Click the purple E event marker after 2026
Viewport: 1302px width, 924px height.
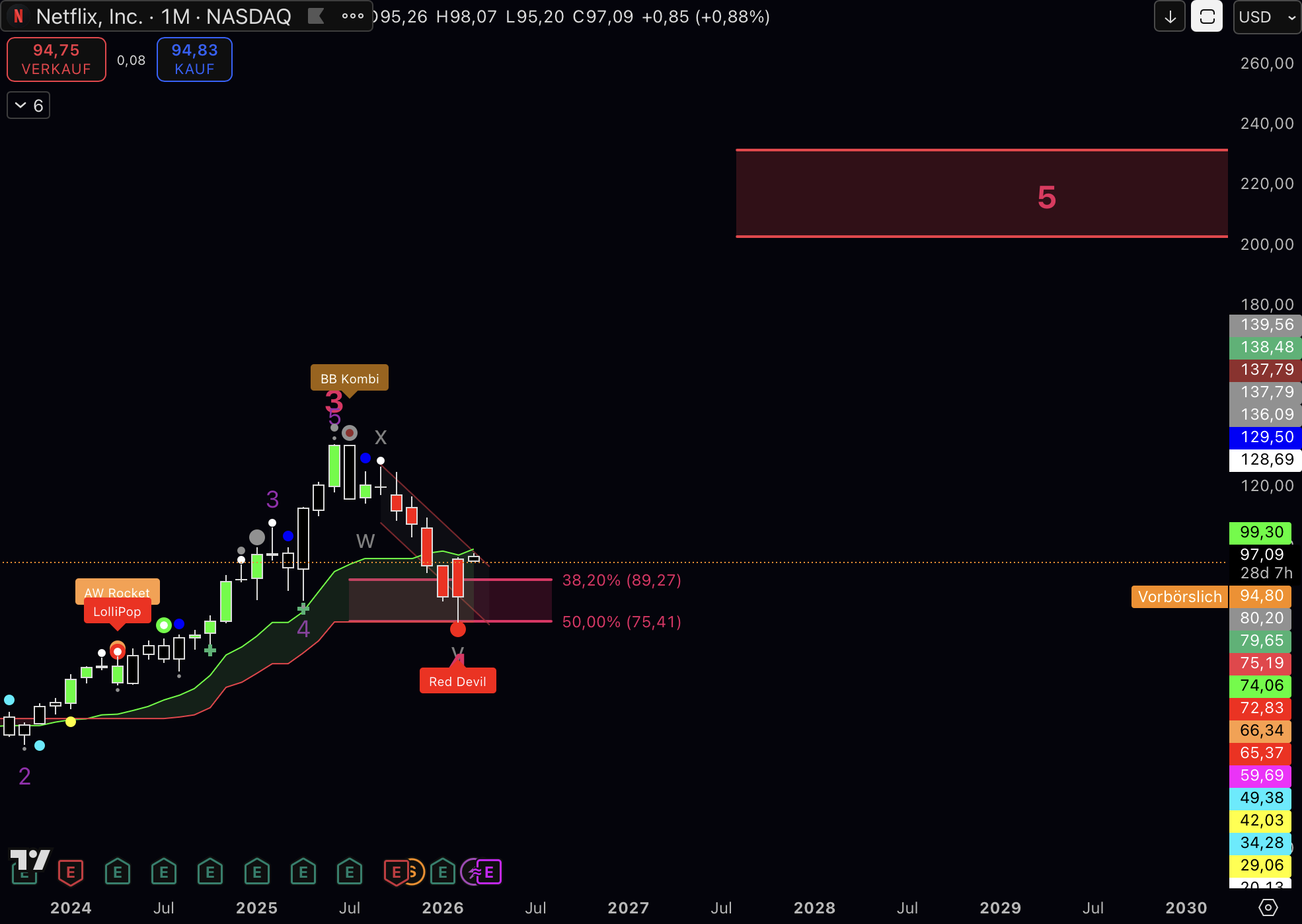[489, 872]
